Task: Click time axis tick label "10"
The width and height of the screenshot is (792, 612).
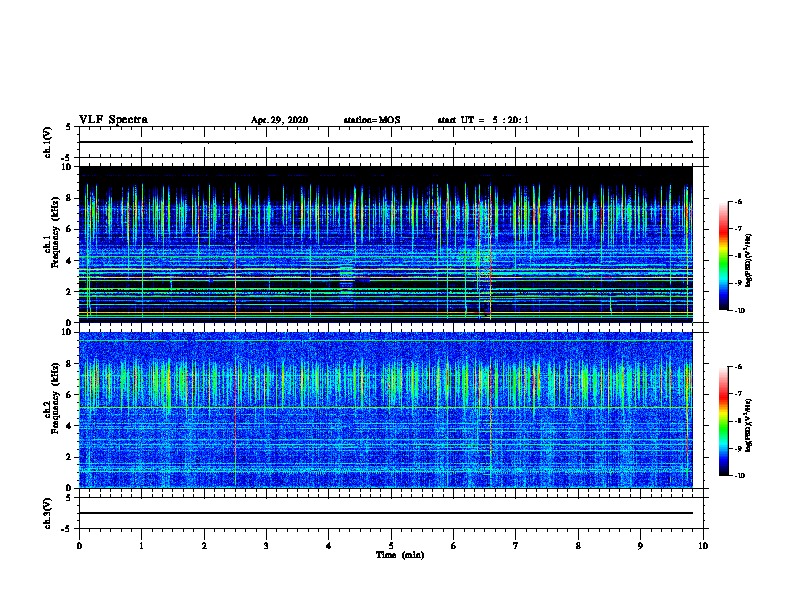Action: point(703,546)
